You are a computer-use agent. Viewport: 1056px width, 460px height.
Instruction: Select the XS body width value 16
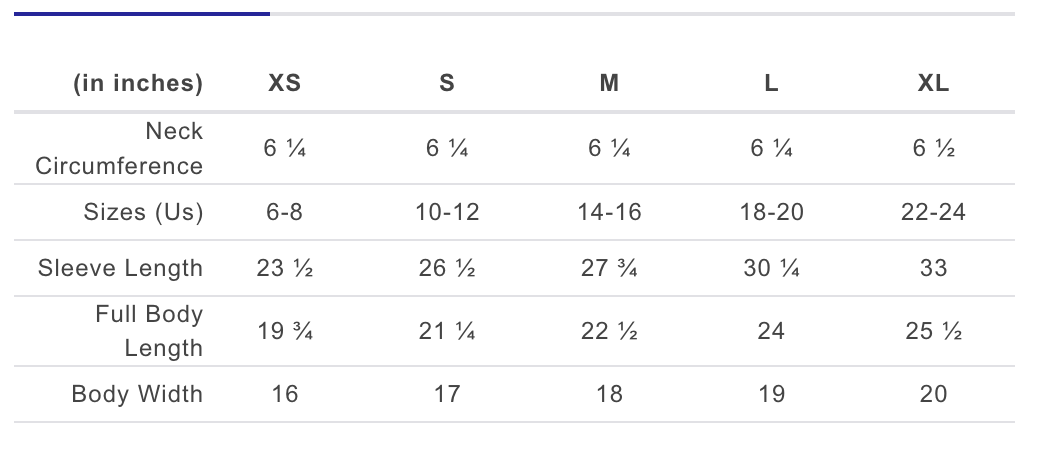(285, 394)
